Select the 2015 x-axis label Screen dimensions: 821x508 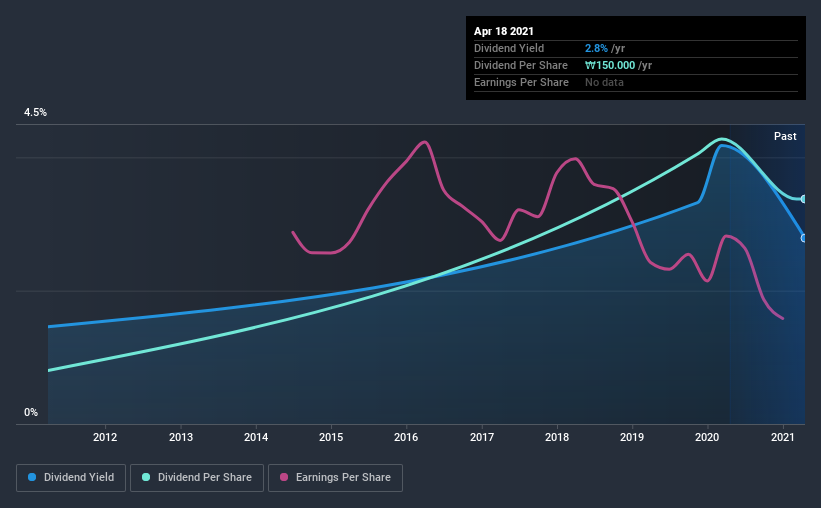331,437
